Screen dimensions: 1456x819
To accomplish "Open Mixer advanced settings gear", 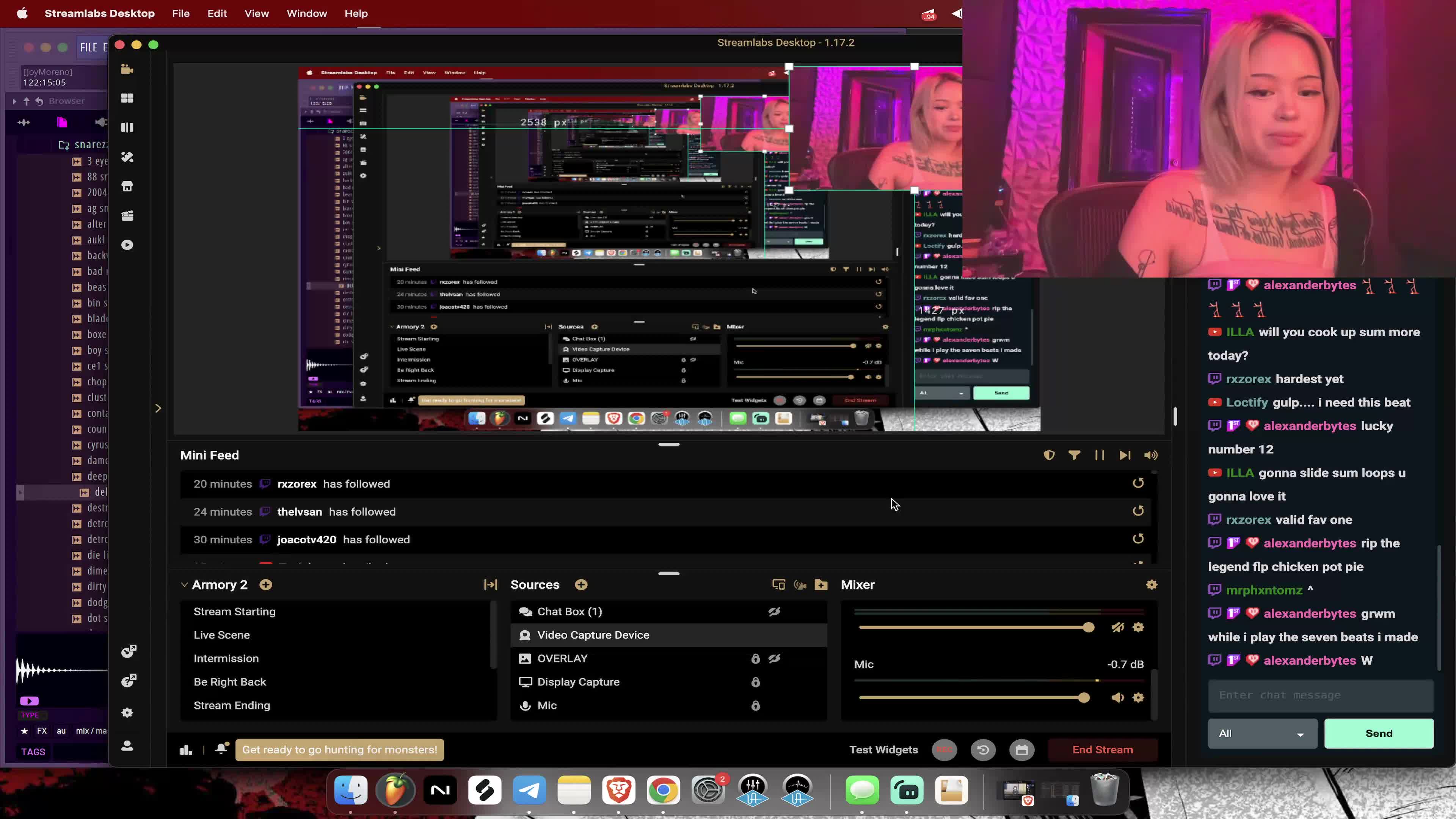I will [x=1152, y=584].
